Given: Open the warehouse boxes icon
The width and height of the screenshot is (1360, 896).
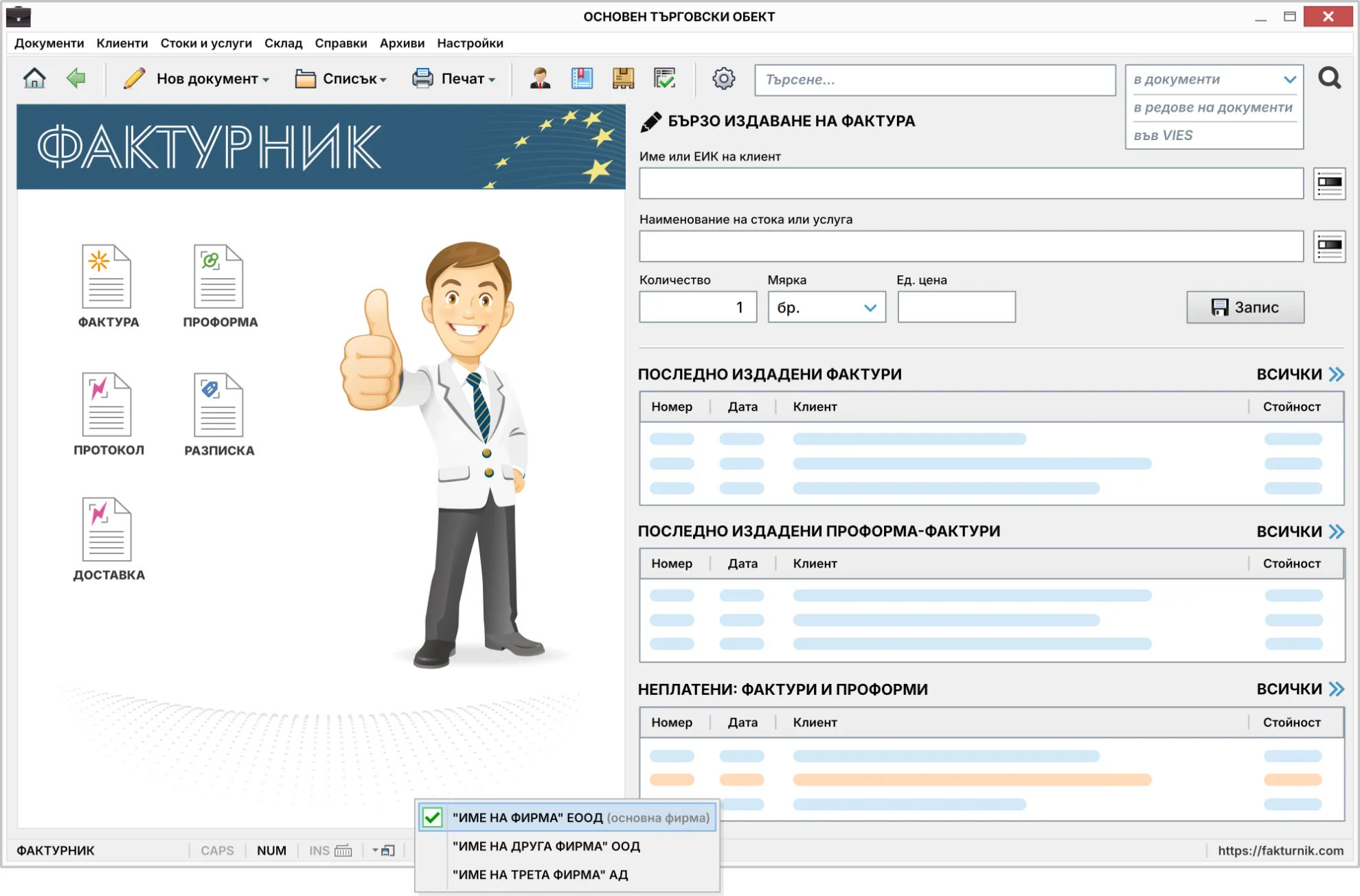Looking at the screenshot, I should 623,78.
